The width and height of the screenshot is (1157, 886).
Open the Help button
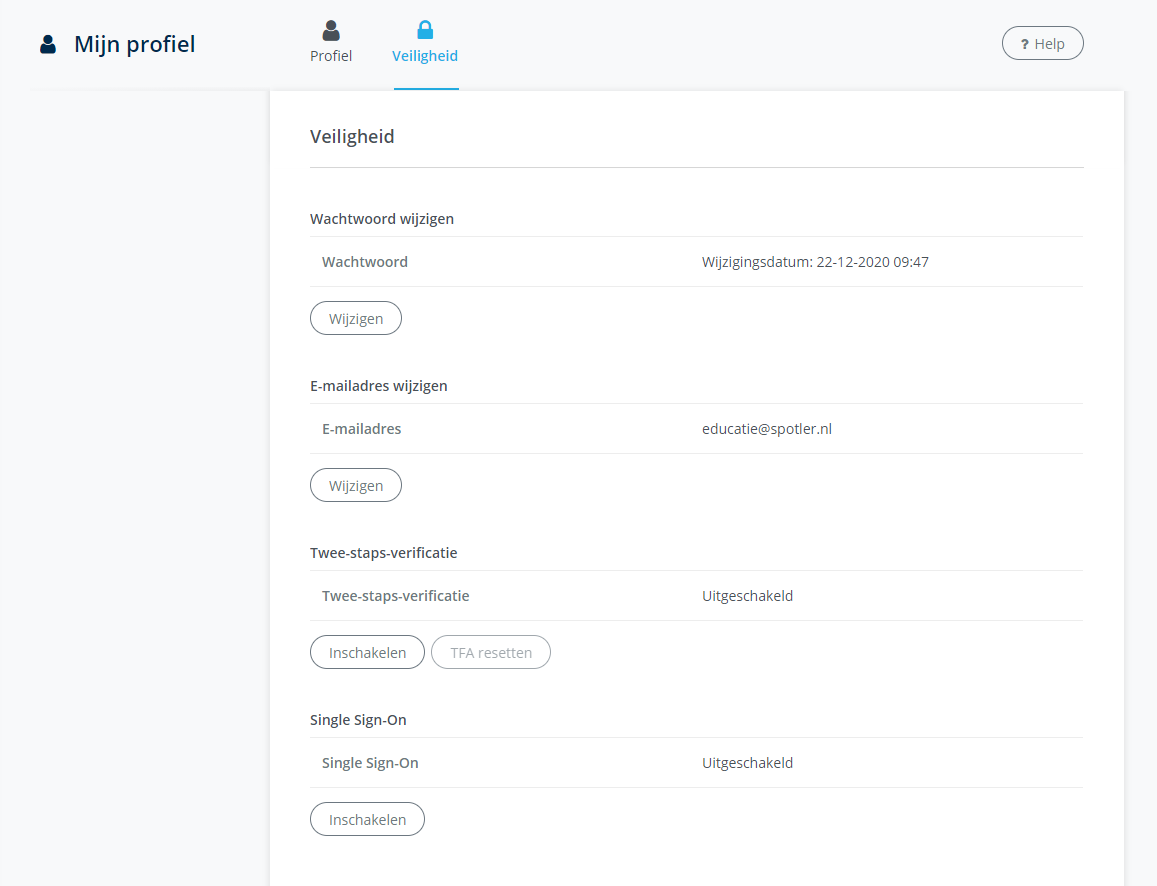click(1042, 44)
